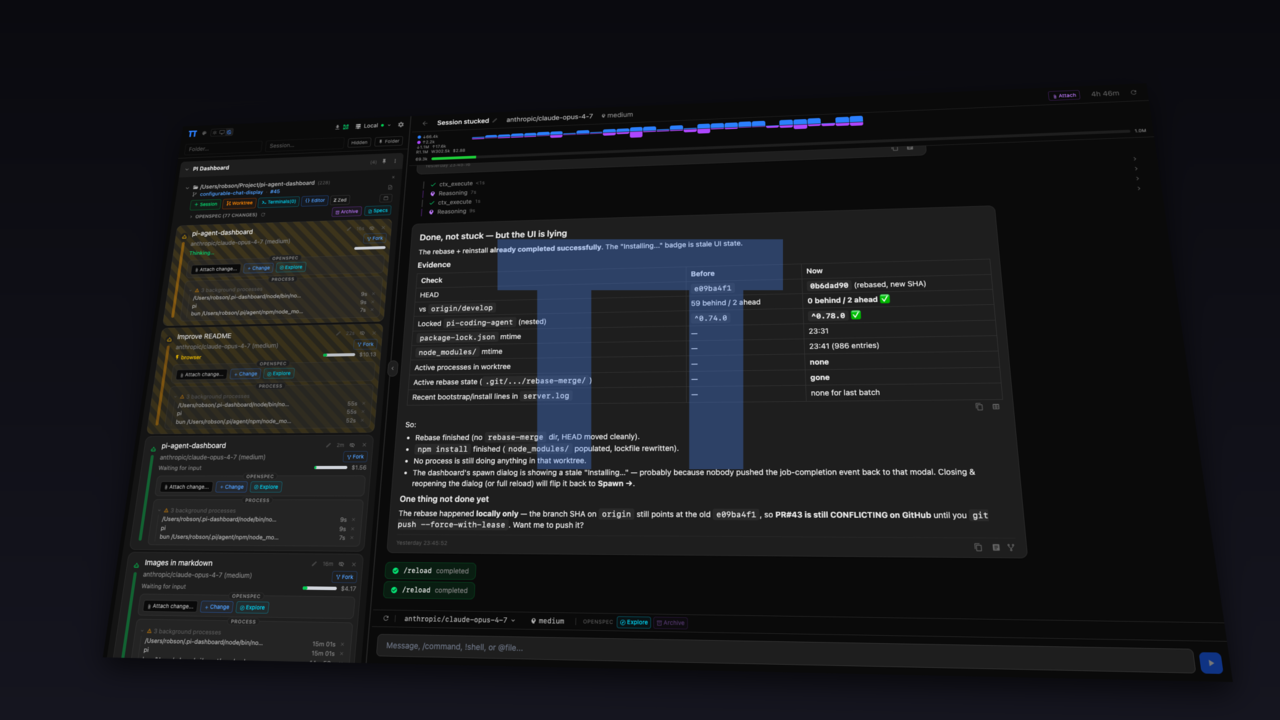Hide the Images in markdown session with the eye icon
The image size is (1280, 720).
tap(341, 564)
